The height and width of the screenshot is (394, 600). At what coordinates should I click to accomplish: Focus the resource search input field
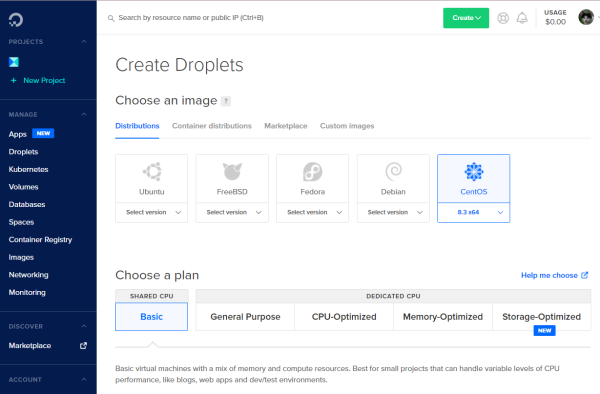coord(191,18)
